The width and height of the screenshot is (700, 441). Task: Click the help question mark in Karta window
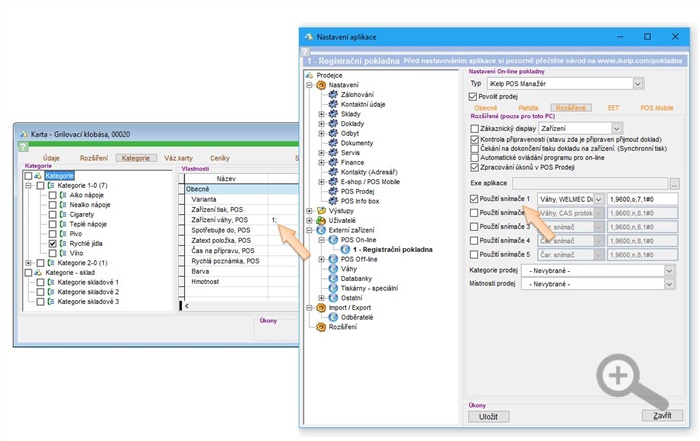(23, 147)
